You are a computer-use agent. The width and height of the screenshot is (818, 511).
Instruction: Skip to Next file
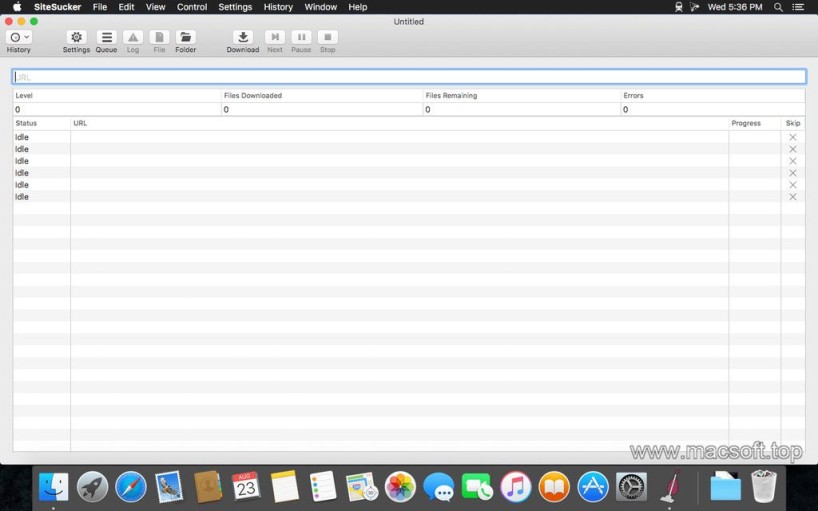274,37
